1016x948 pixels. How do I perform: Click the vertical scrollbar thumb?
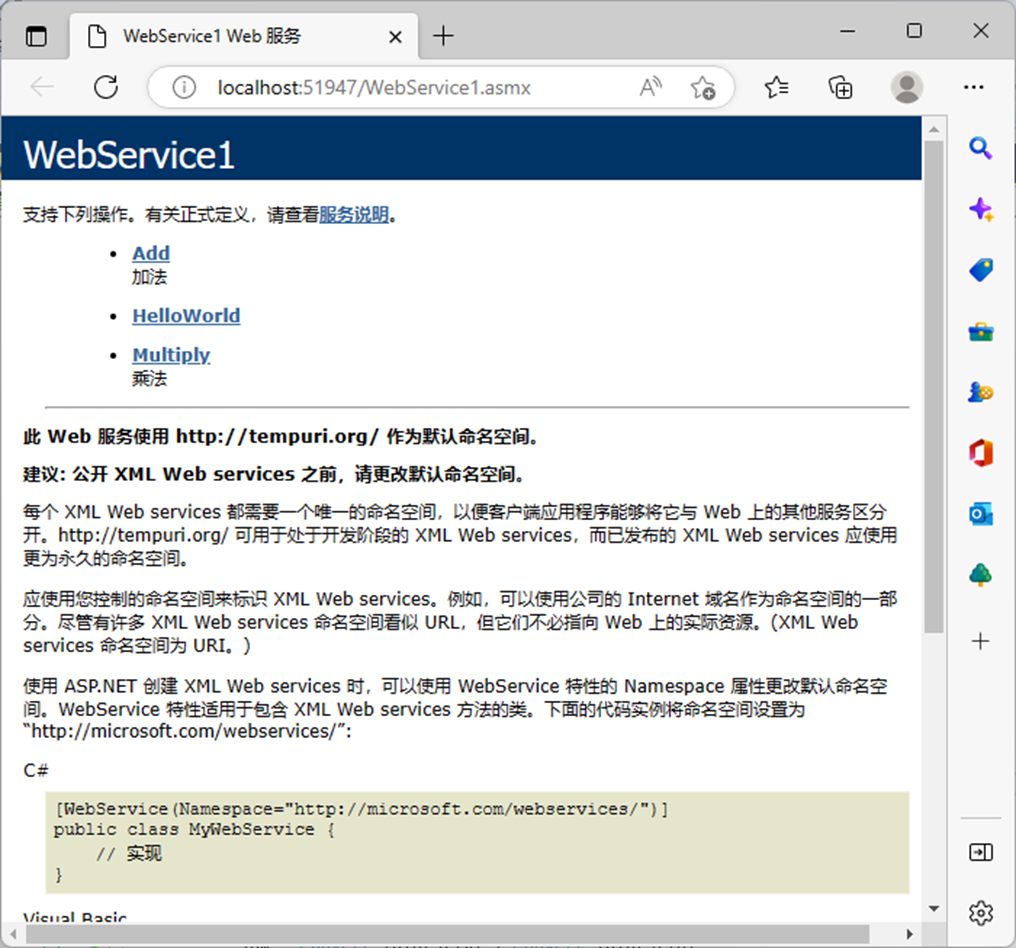coord(934,387)
